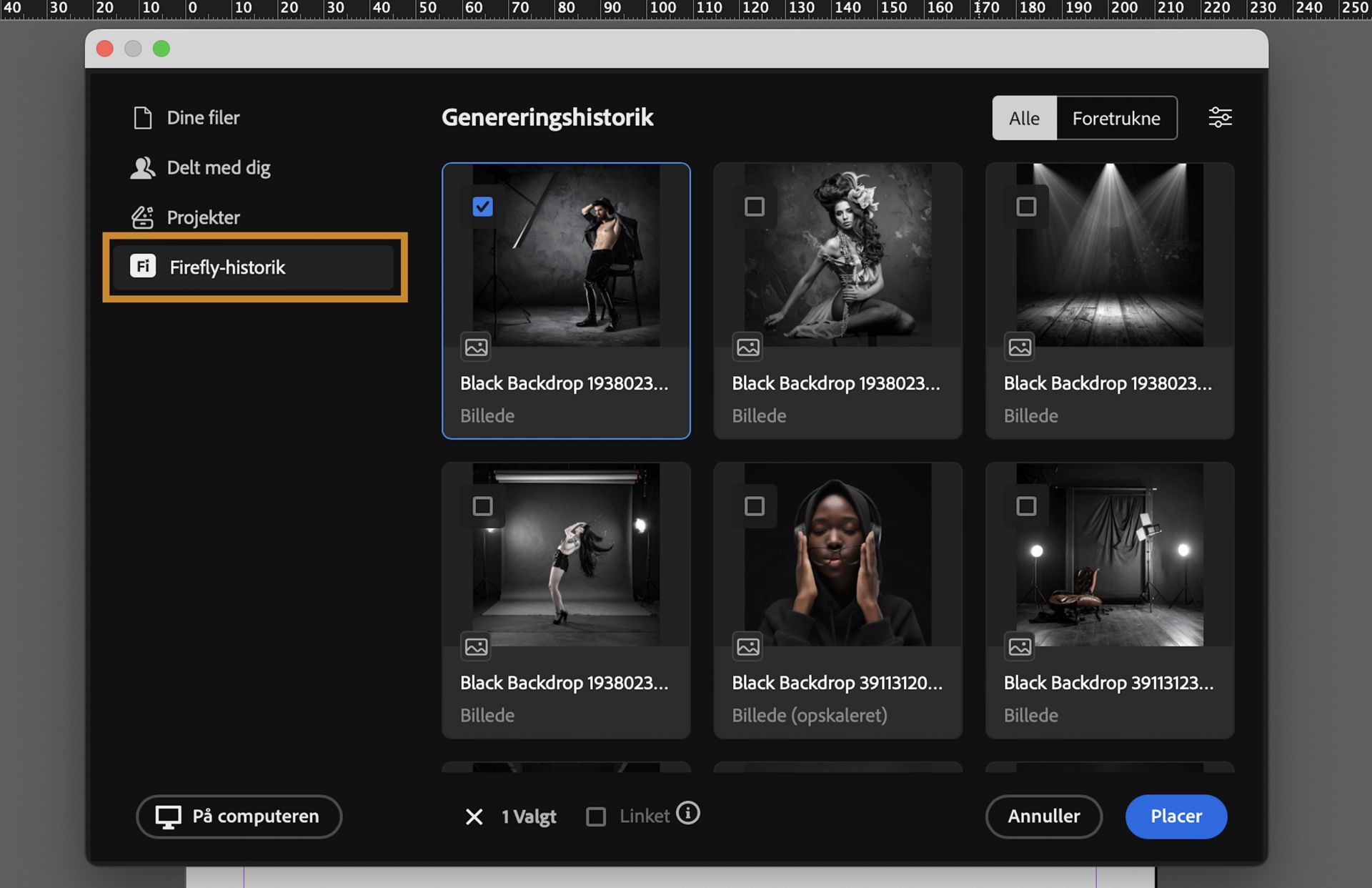Viewport: 1372px width, 888px height.
Task: Select the Alle tab
Action: (x=1024, y=118)
